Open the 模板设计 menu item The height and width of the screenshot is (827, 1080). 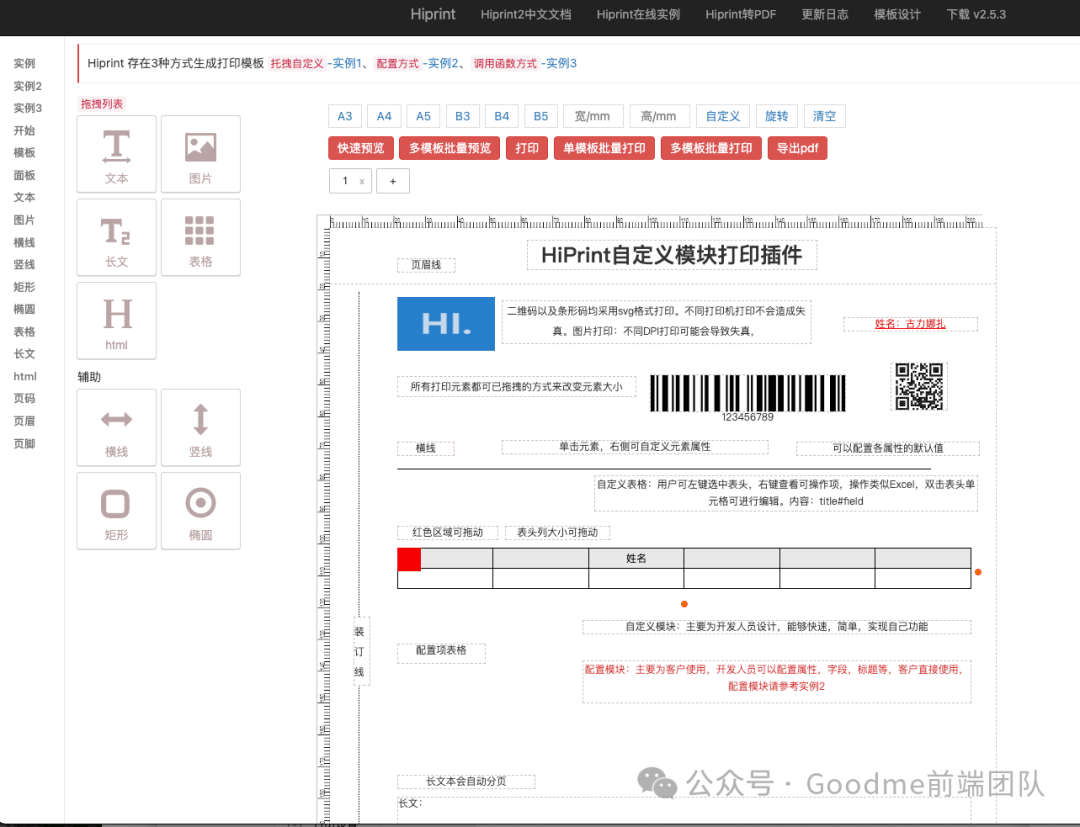(x=897, y=15)
